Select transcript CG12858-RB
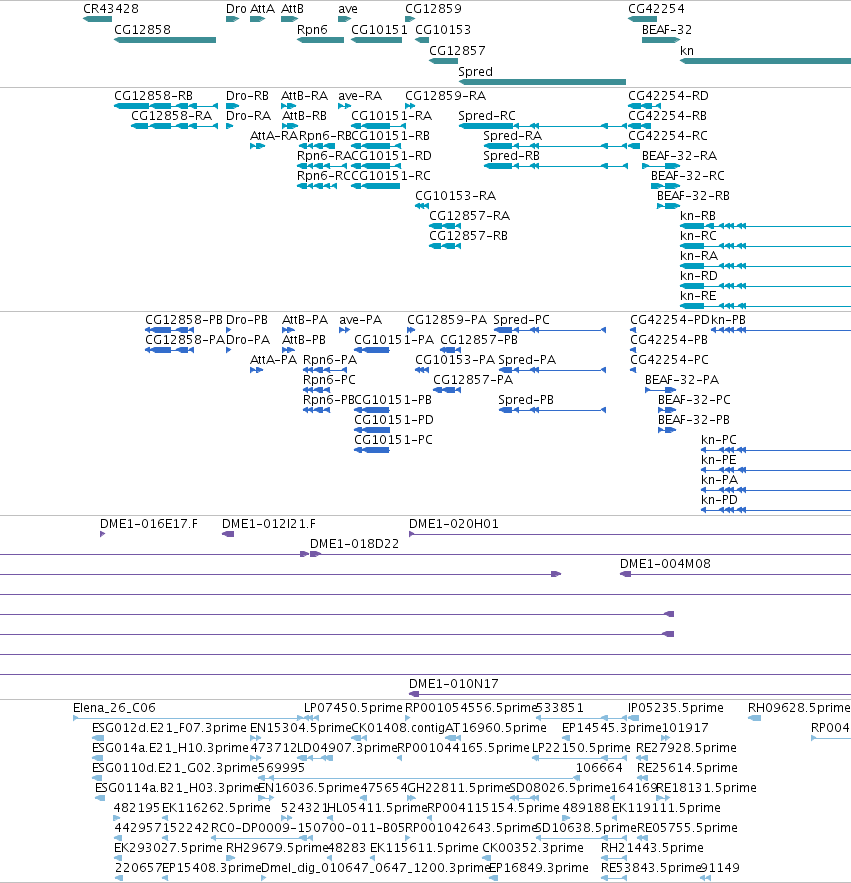 166,106
